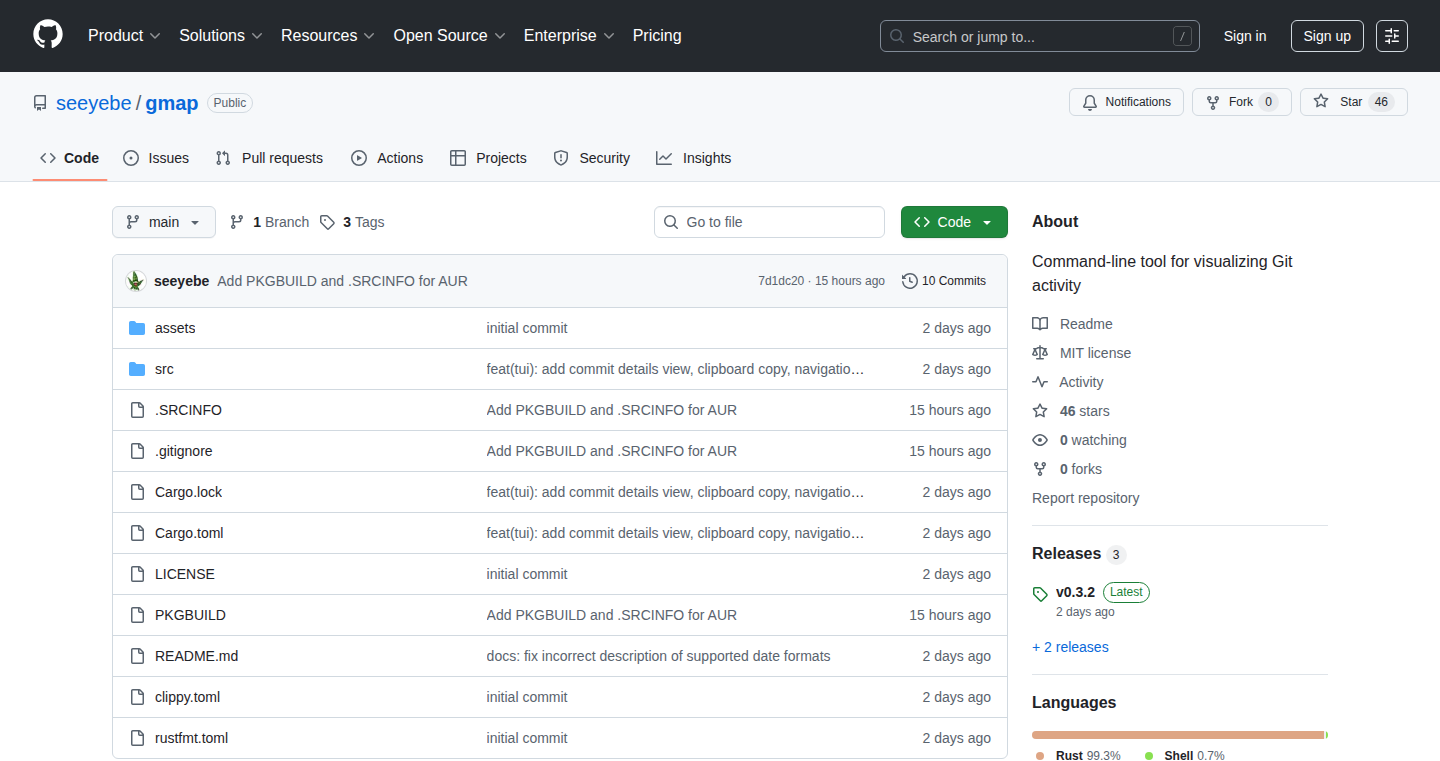The width and height of the screenshot is (1440, 761).
Task: Click the Notifications button
Action: [1127, 102]
